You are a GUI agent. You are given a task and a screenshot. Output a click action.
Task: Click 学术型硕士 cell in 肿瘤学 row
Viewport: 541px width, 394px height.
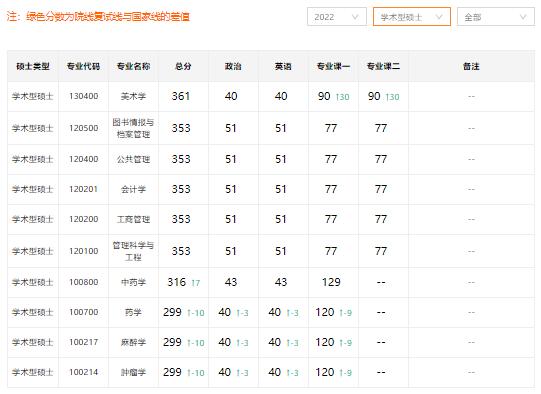pyautogui.click(x=33, y=372)
